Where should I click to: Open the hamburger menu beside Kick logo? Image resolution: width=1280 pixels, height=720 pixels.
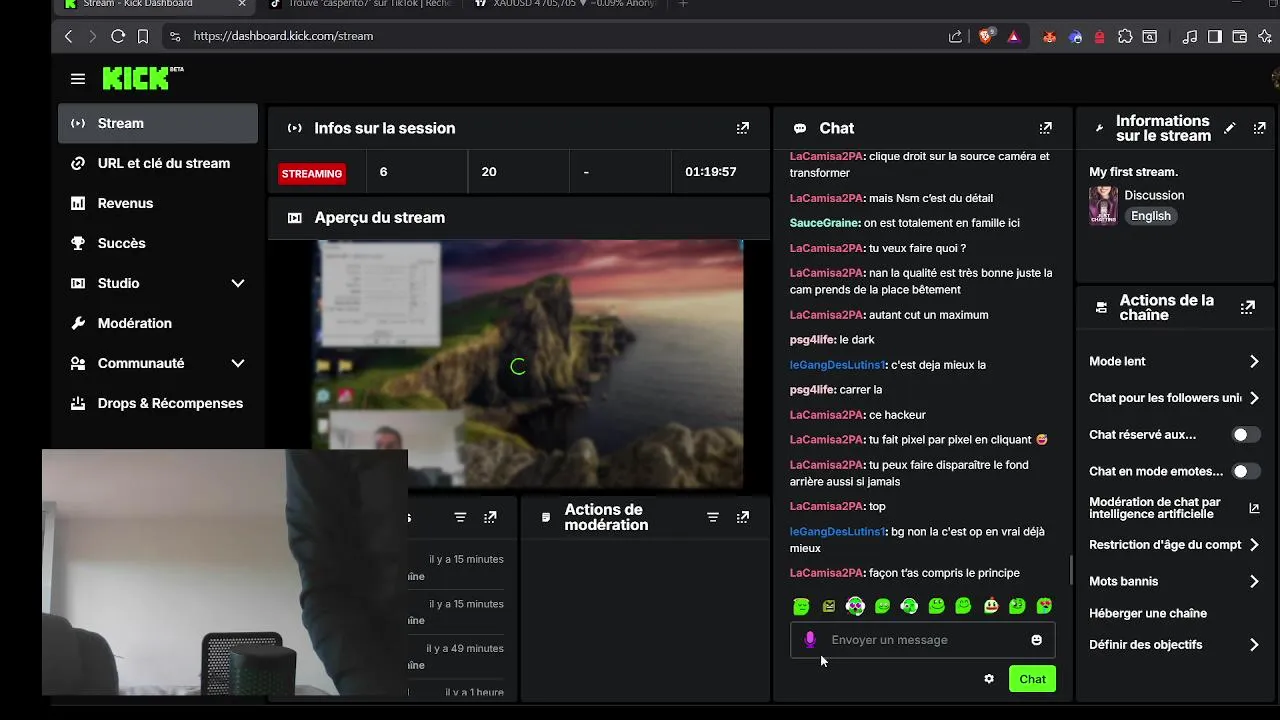(78, 79)
